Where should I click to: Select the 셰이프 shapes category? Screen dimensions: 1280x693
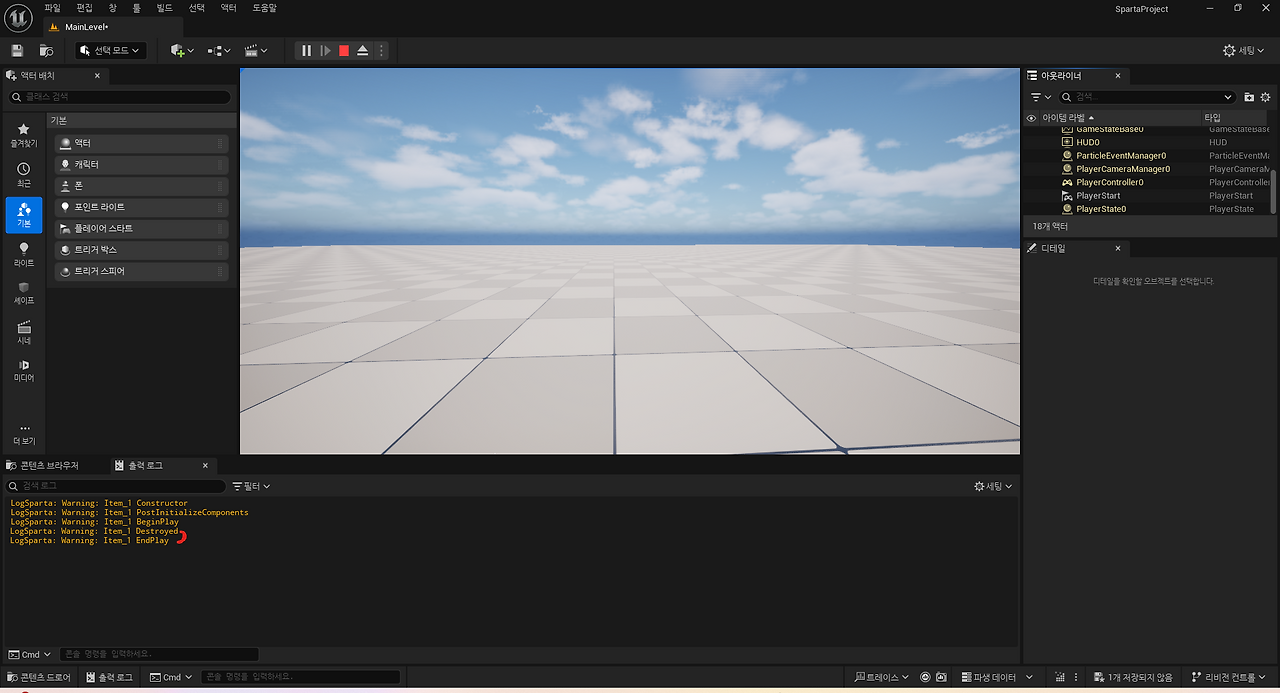pyautogui.click(x=24, y=293)
